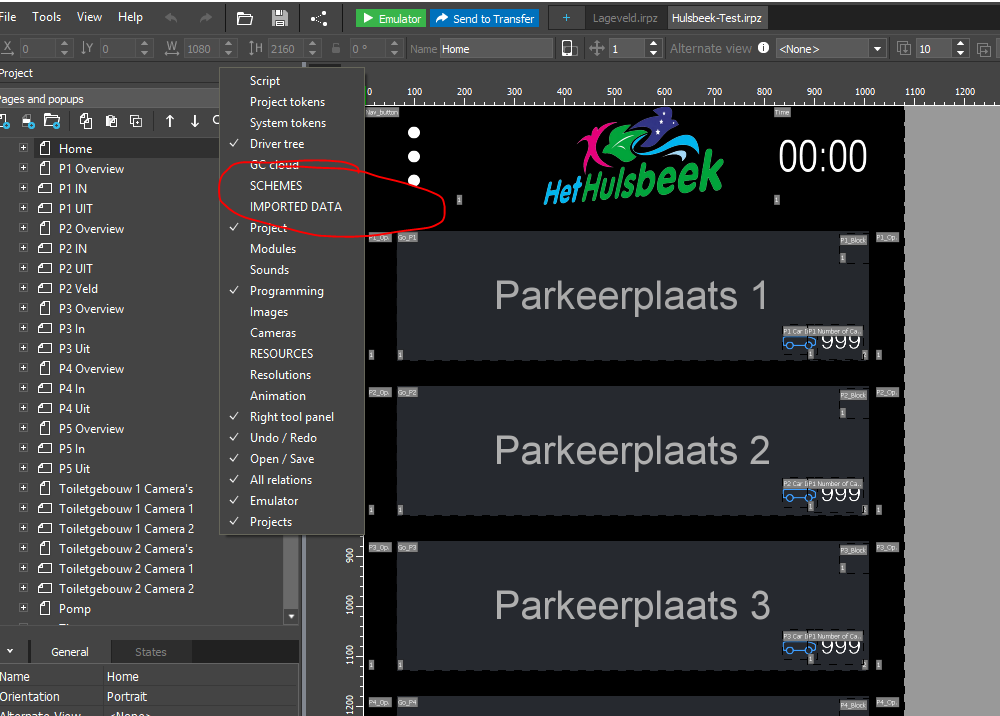Click the Open project folder icon
This screenshot has width=1000, height=716.
(245, 18)
